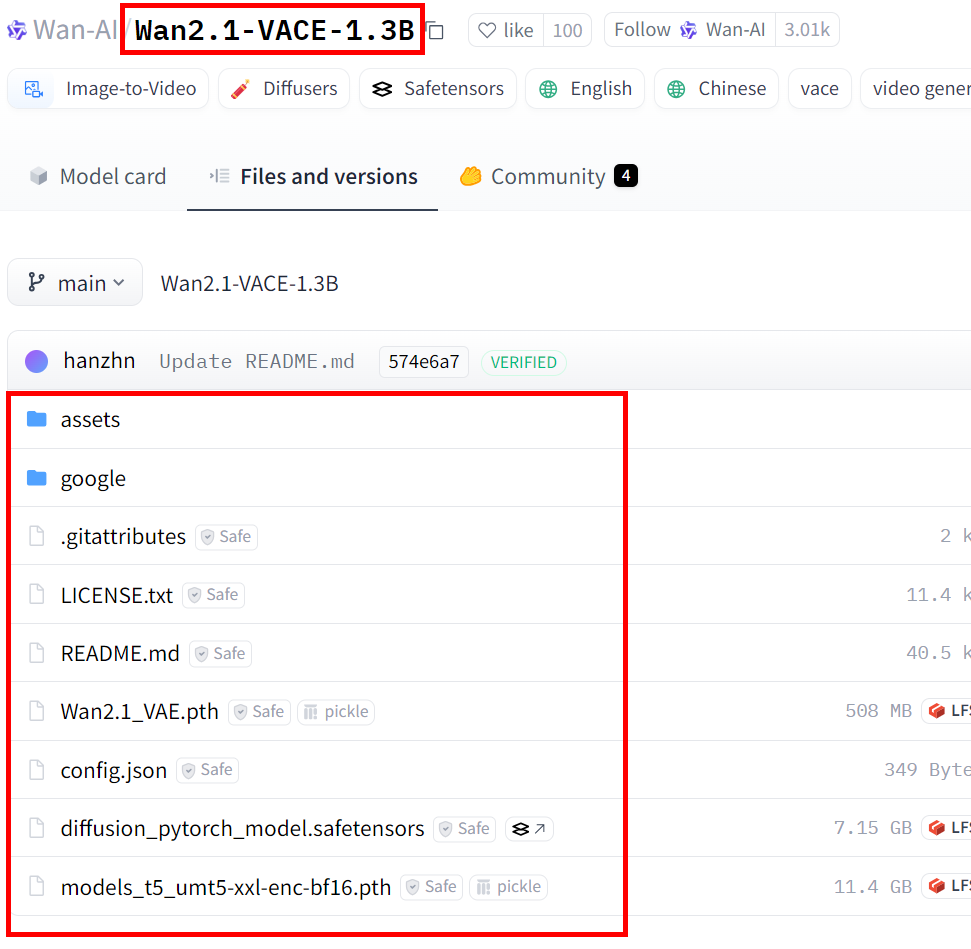The height and width of the screenshot is (949, 971).
Task: Follow the Wan-AI organization
Action: coord(690,30)
